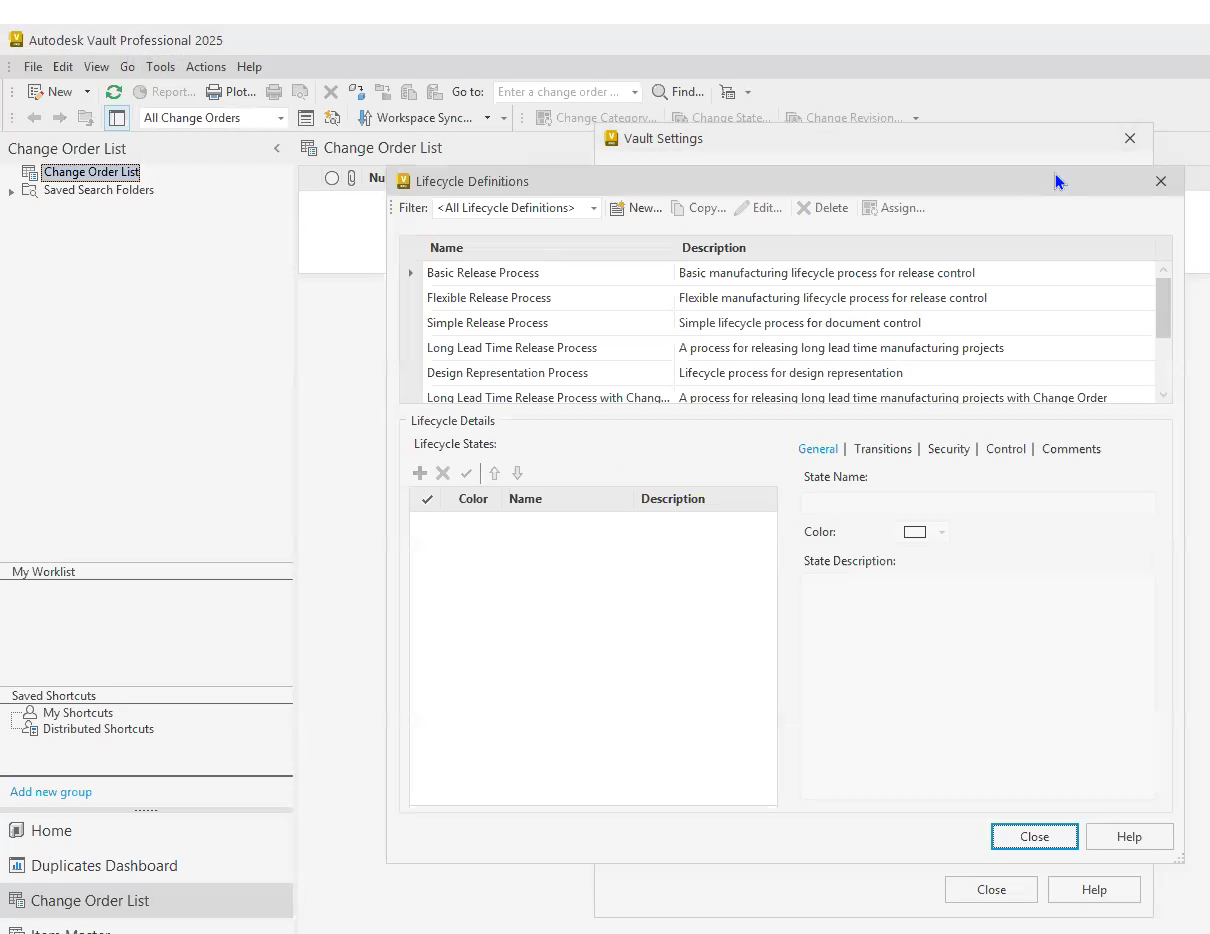Open the Tools menu
The height and width of the screenshot is (934, 1210).
click(160, 67)
